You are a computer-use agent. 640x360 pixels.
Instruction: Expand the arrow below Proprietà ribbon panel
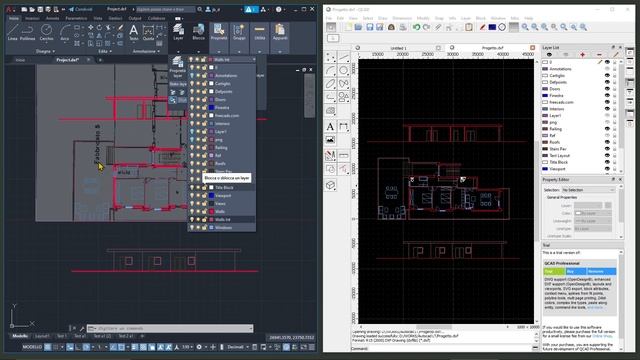pyautogui.click(x=219, y=52)
